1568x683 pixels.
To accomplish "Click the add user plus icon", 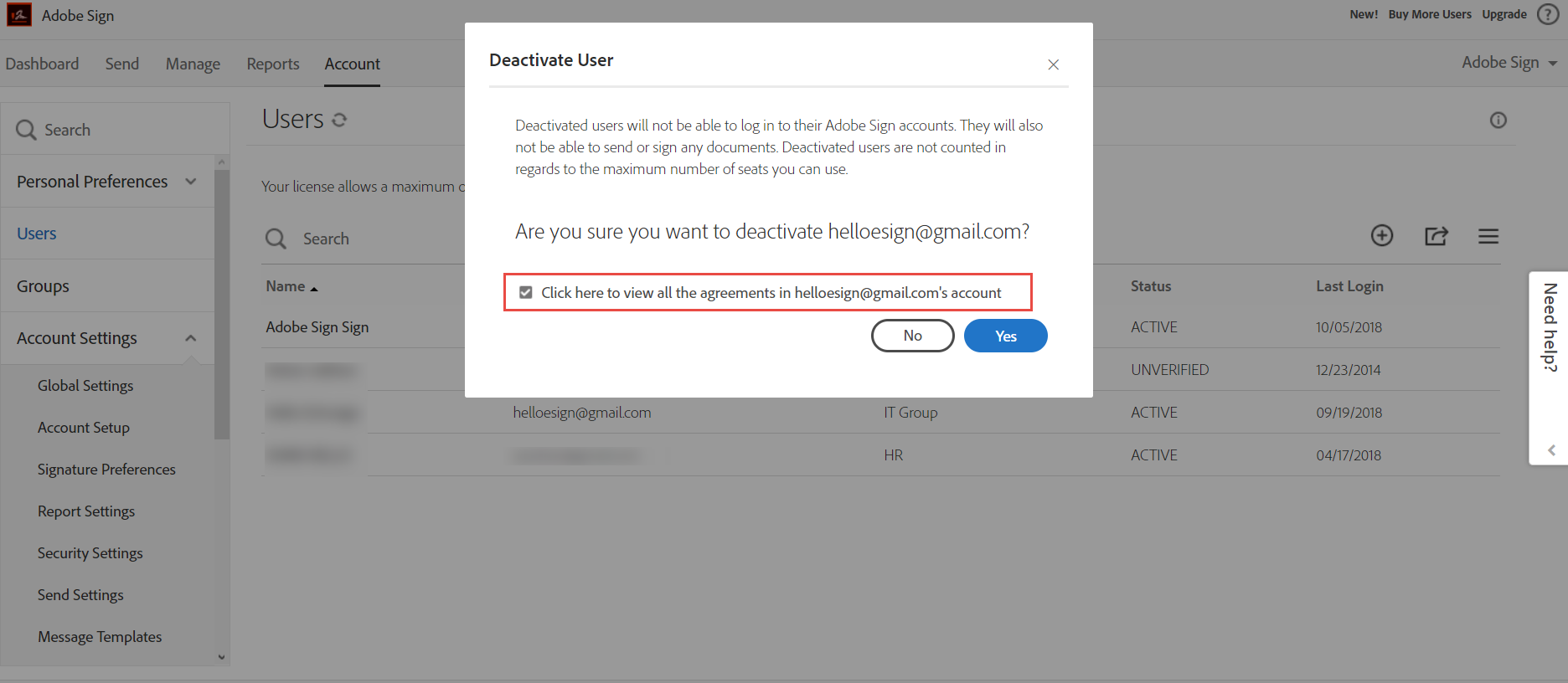I will pos(1382,236).
